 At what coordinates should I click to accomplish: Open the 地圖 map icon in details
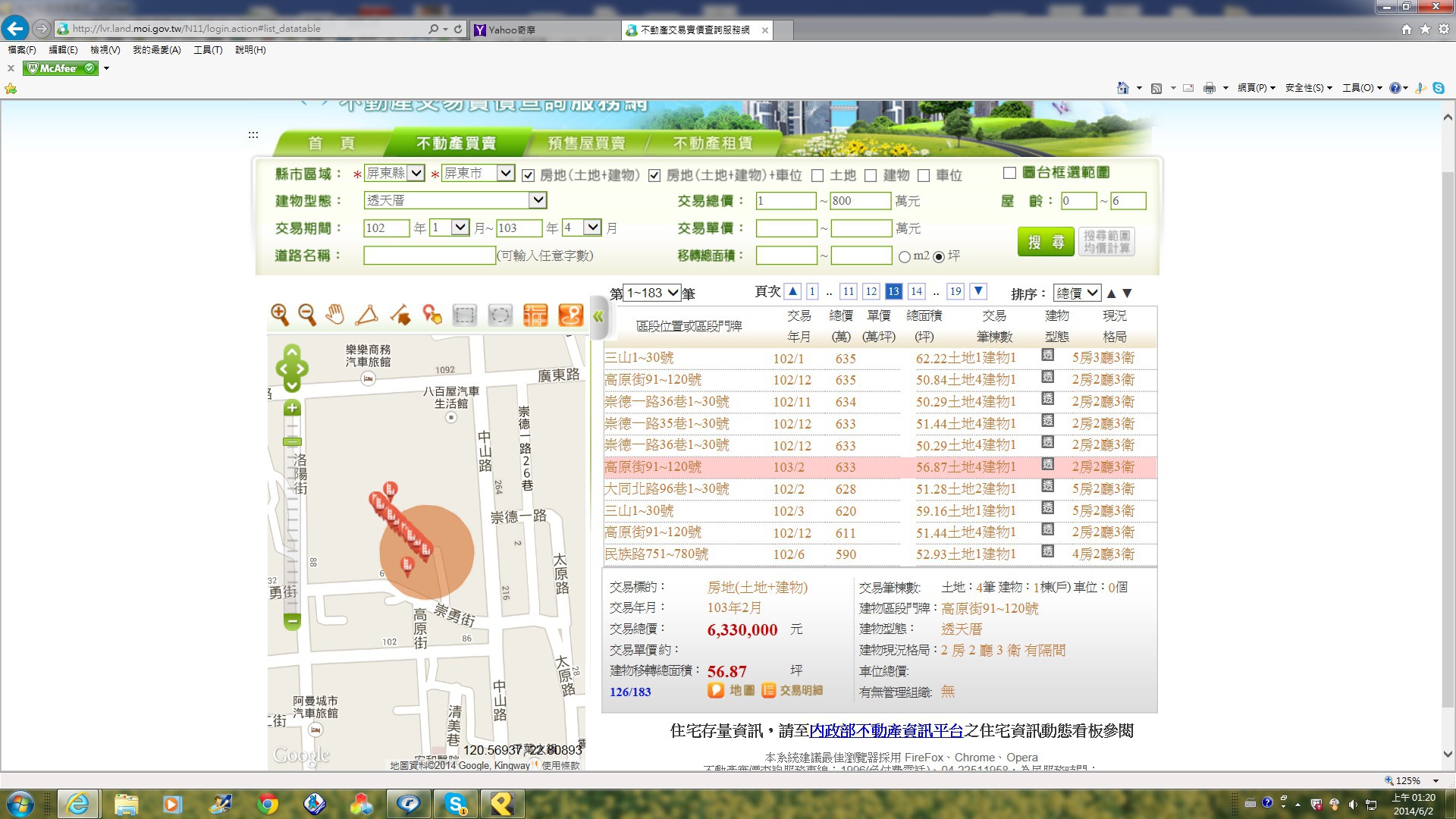731,690
